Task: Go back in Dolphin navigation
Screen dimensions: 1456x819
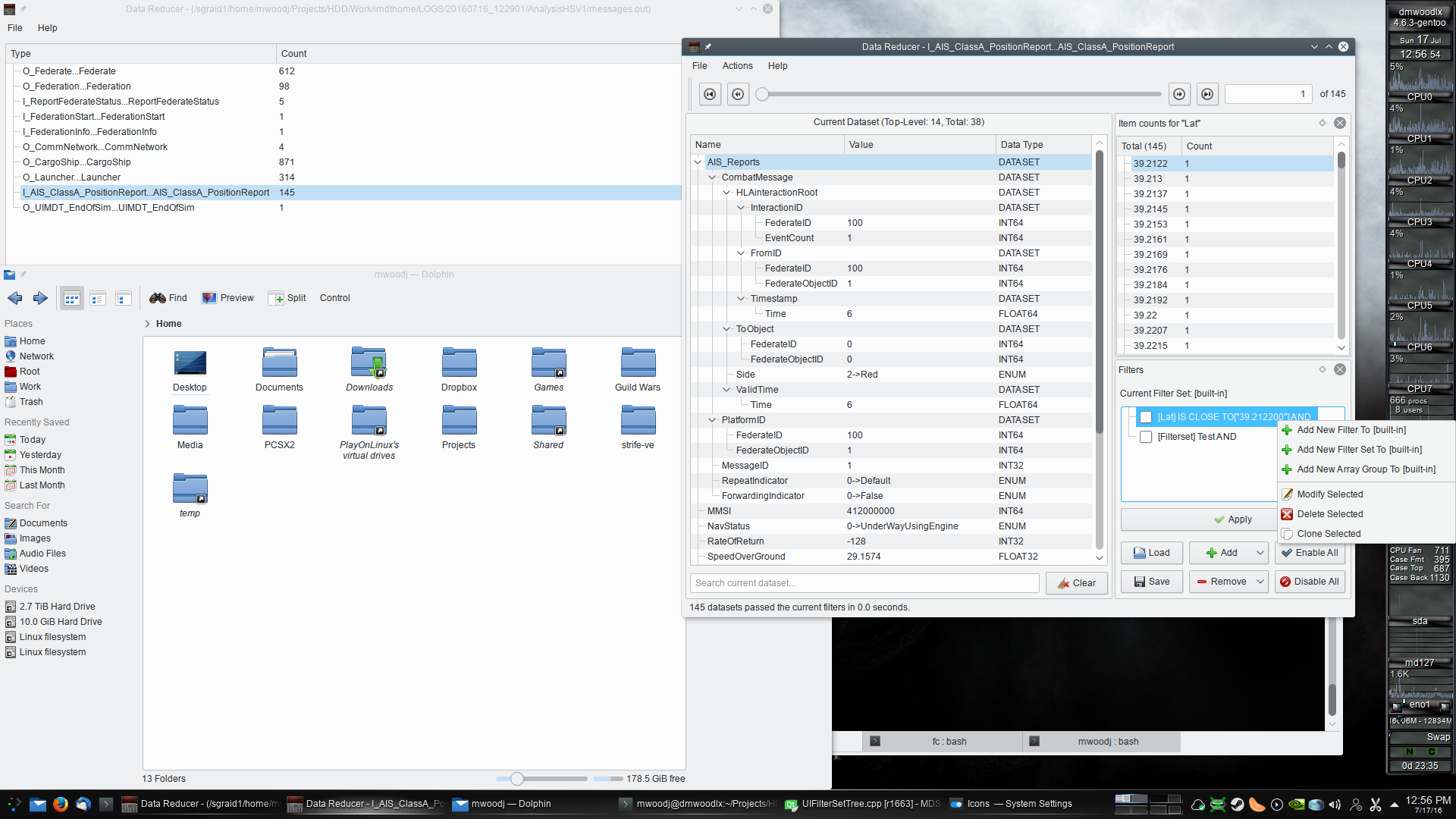Action: [x=15, y=298]
